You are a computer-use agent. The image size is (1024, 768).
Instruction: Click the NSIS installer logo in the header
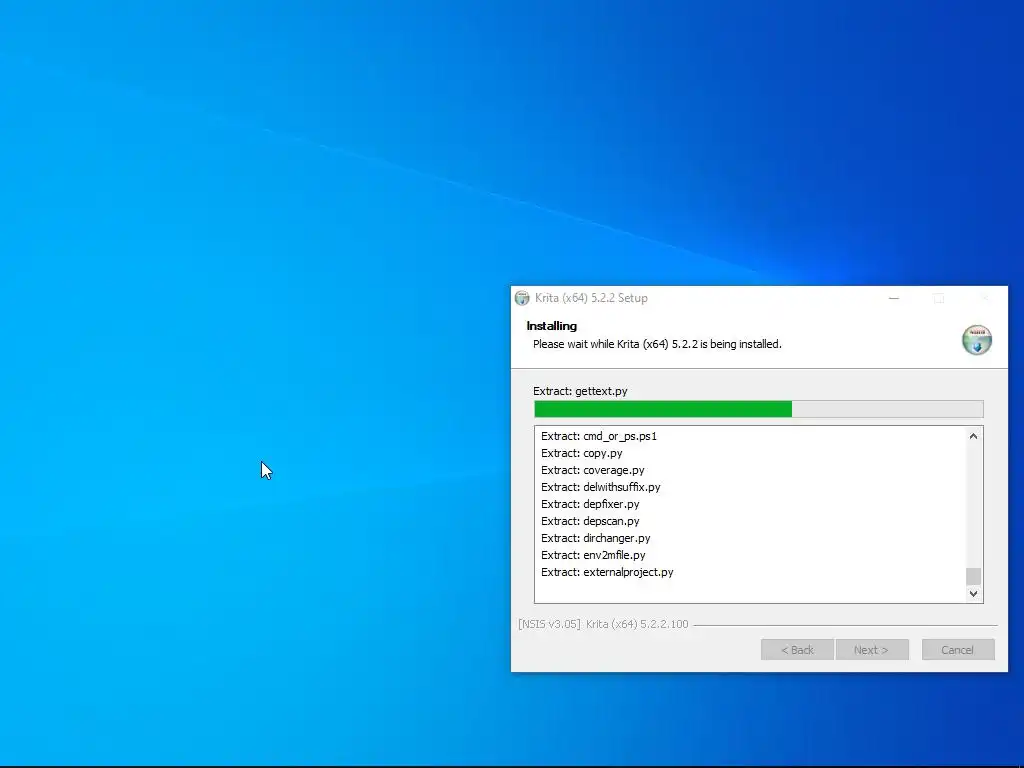tap(977, 340)
